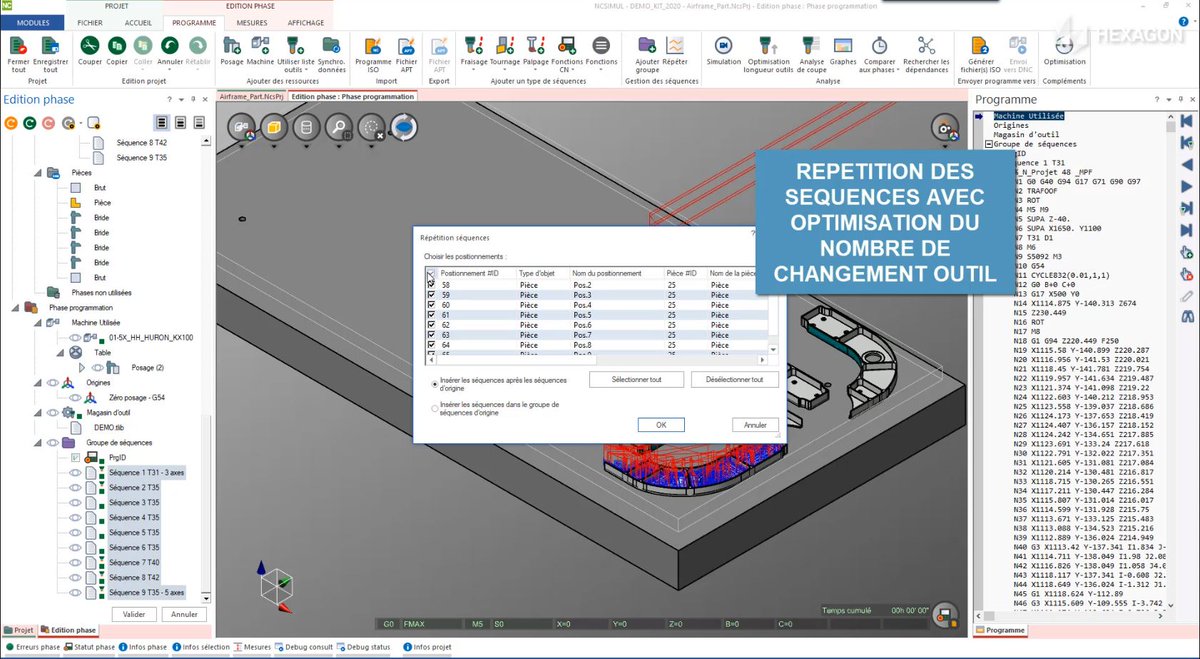Click the Couper scissors icon
The image size is (1200, 659).
(x=90, y=46)
